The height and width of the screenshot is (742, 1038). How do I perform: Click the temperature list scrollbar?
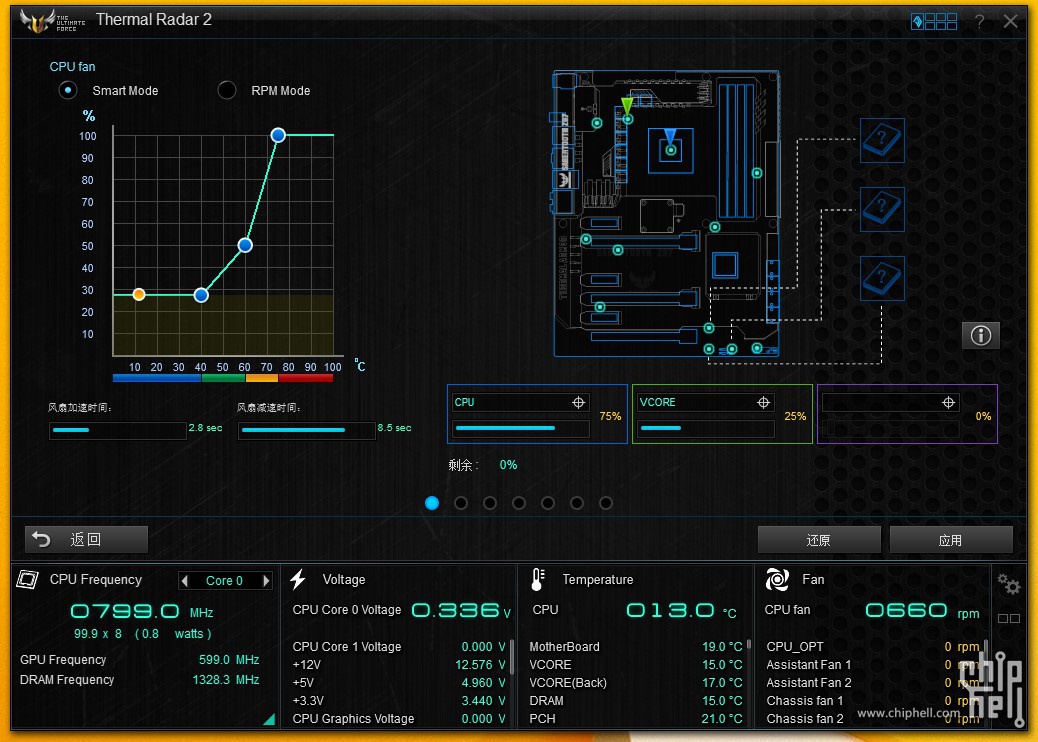749,643
